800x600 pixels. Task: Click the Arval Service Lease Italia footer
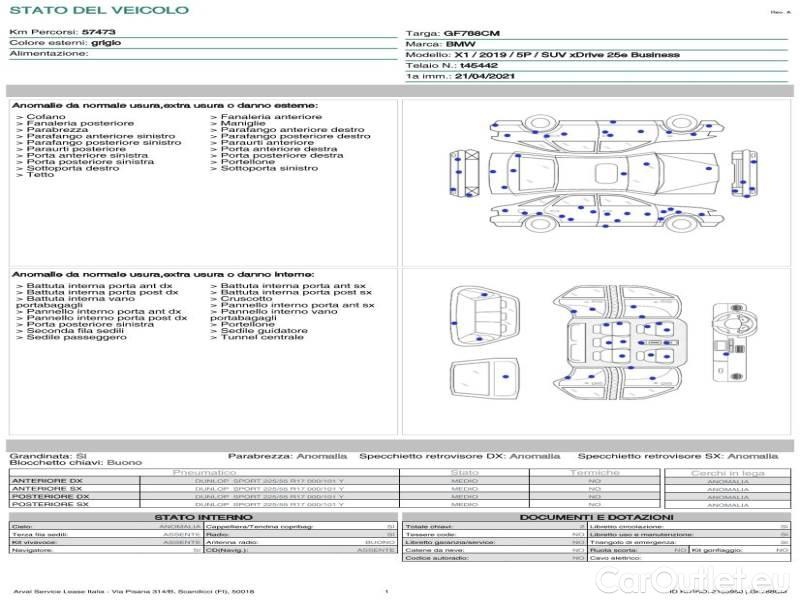pyautogui.click(x=134, y=591)
